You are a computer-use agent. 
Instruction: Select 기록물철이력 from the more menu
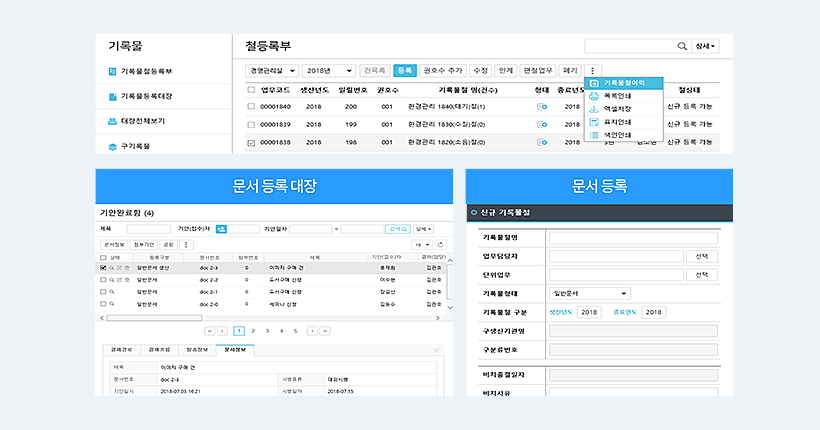tap(624, 83)
